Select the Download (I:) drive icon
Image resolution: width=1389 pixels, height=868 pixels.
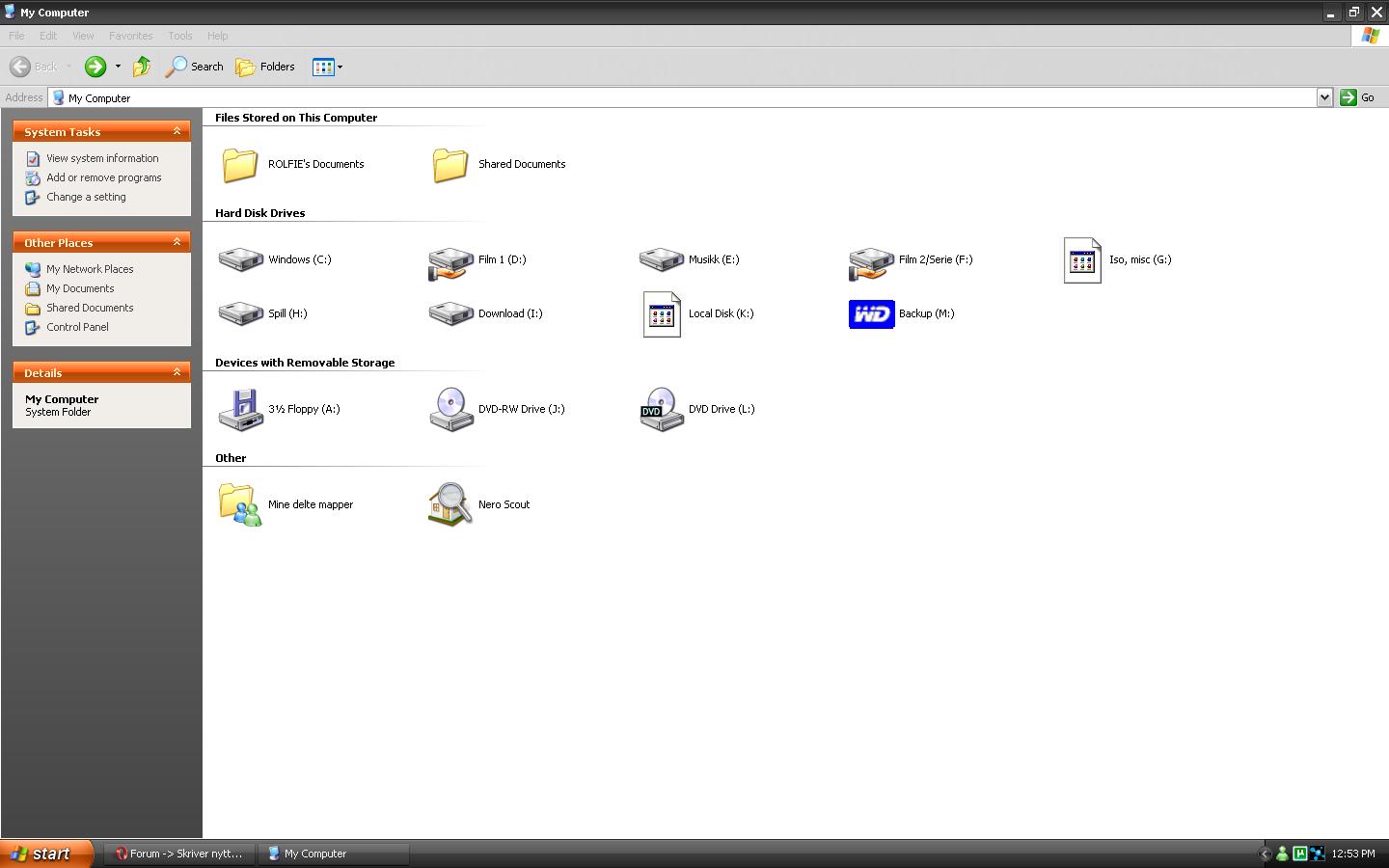[450, 313]
